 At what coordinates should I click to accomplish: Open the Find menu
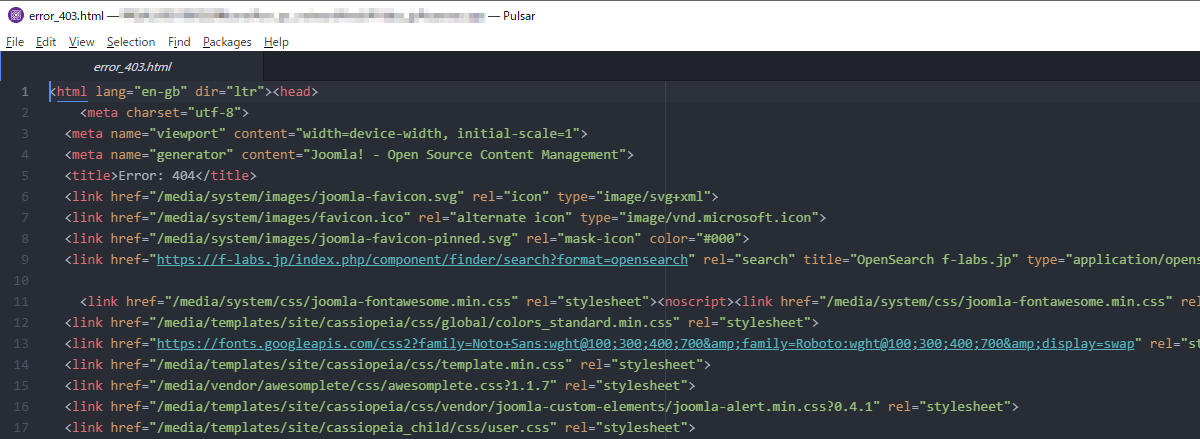[179, 42]
